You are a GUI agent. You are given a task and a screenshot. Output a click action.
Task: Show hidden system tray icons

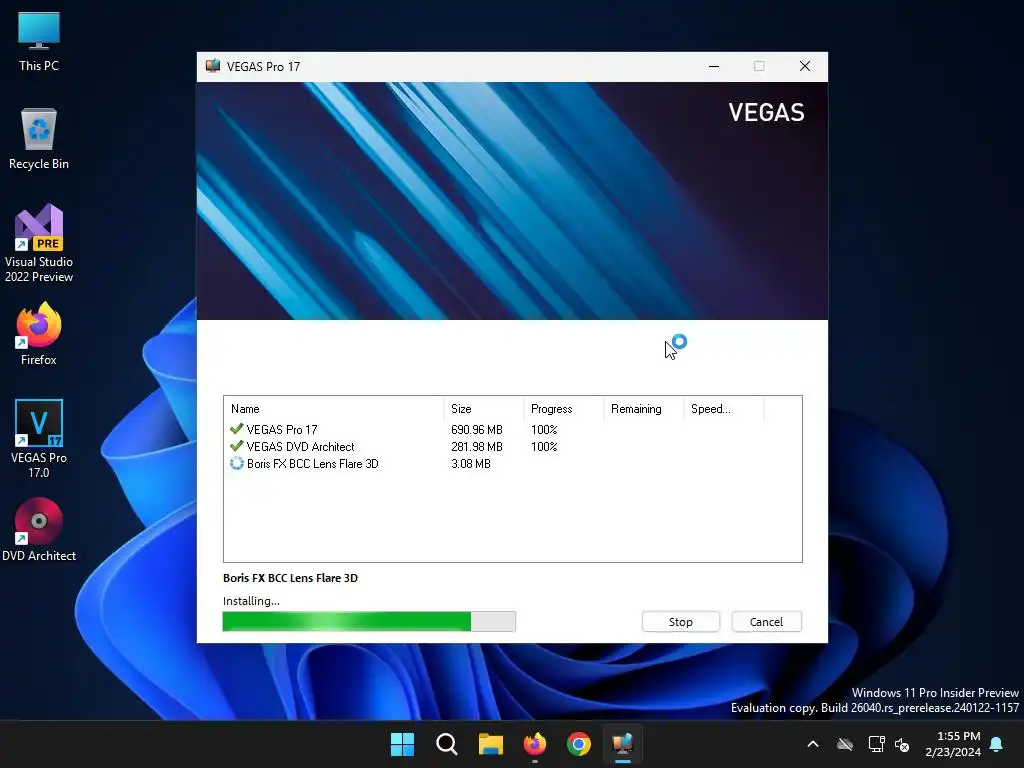813,744
